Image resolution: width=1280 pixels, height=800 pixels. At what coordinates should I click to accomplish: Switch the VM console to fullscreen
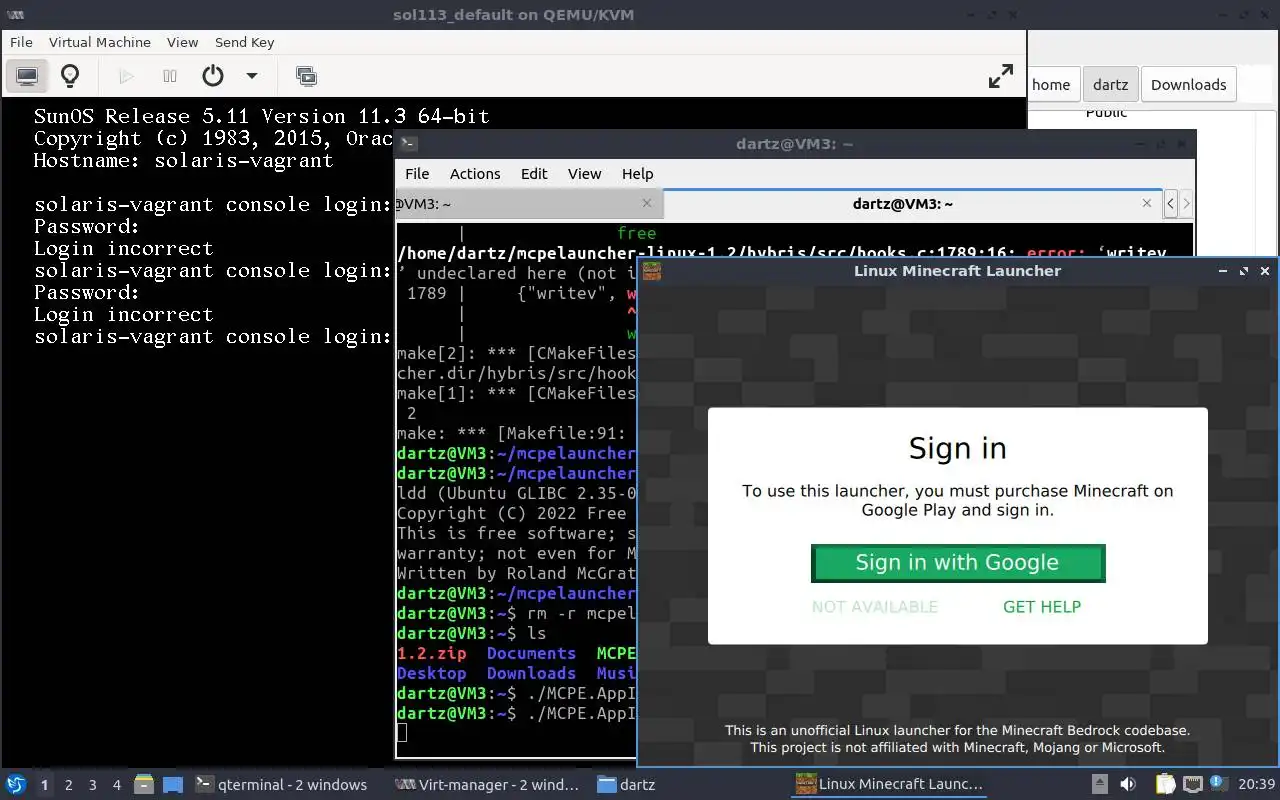[1000, 76]
